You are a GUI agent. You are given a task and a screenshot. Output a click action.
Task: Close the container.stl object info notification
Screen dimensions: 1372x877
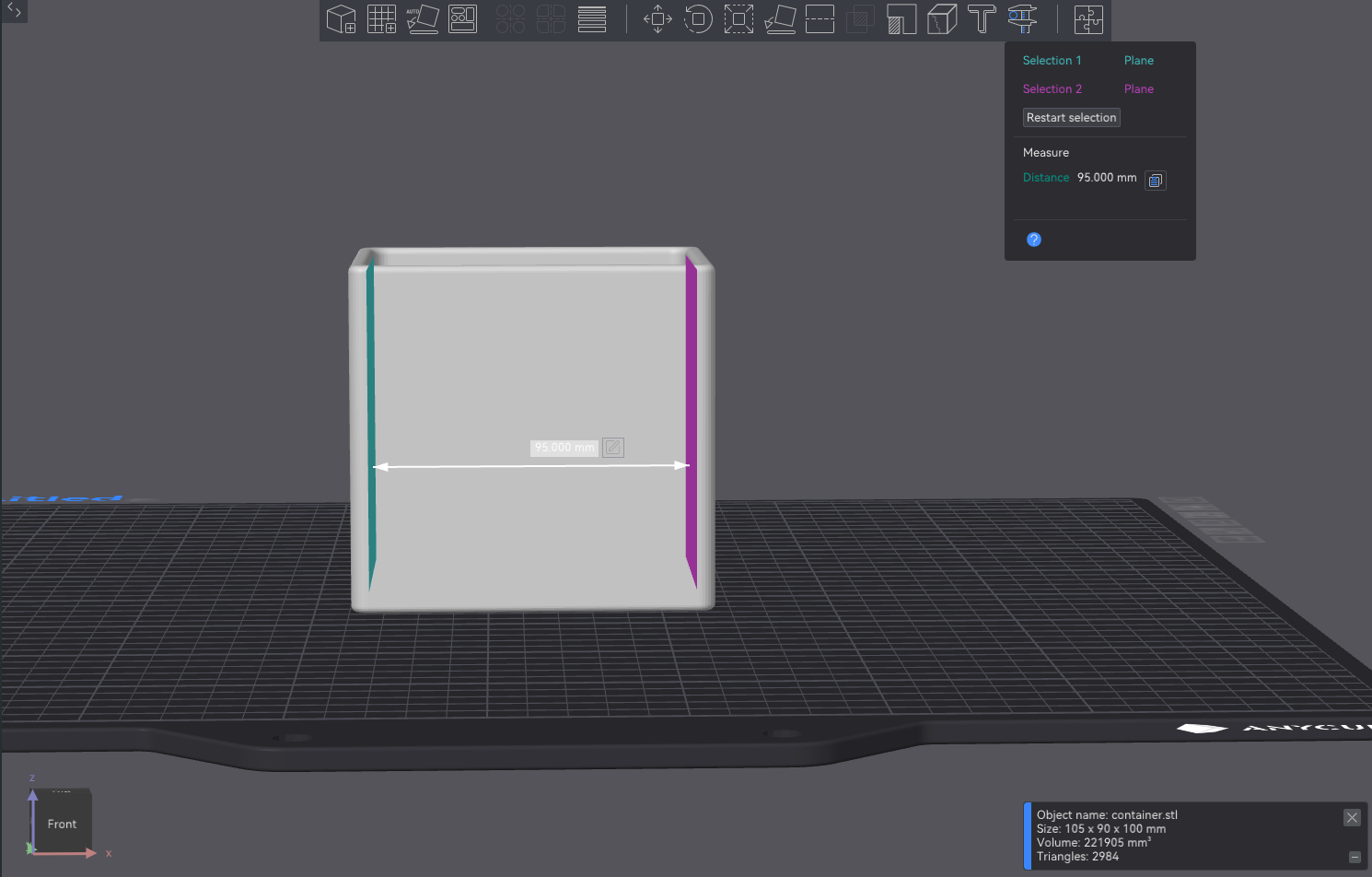tap(1352, 817)
